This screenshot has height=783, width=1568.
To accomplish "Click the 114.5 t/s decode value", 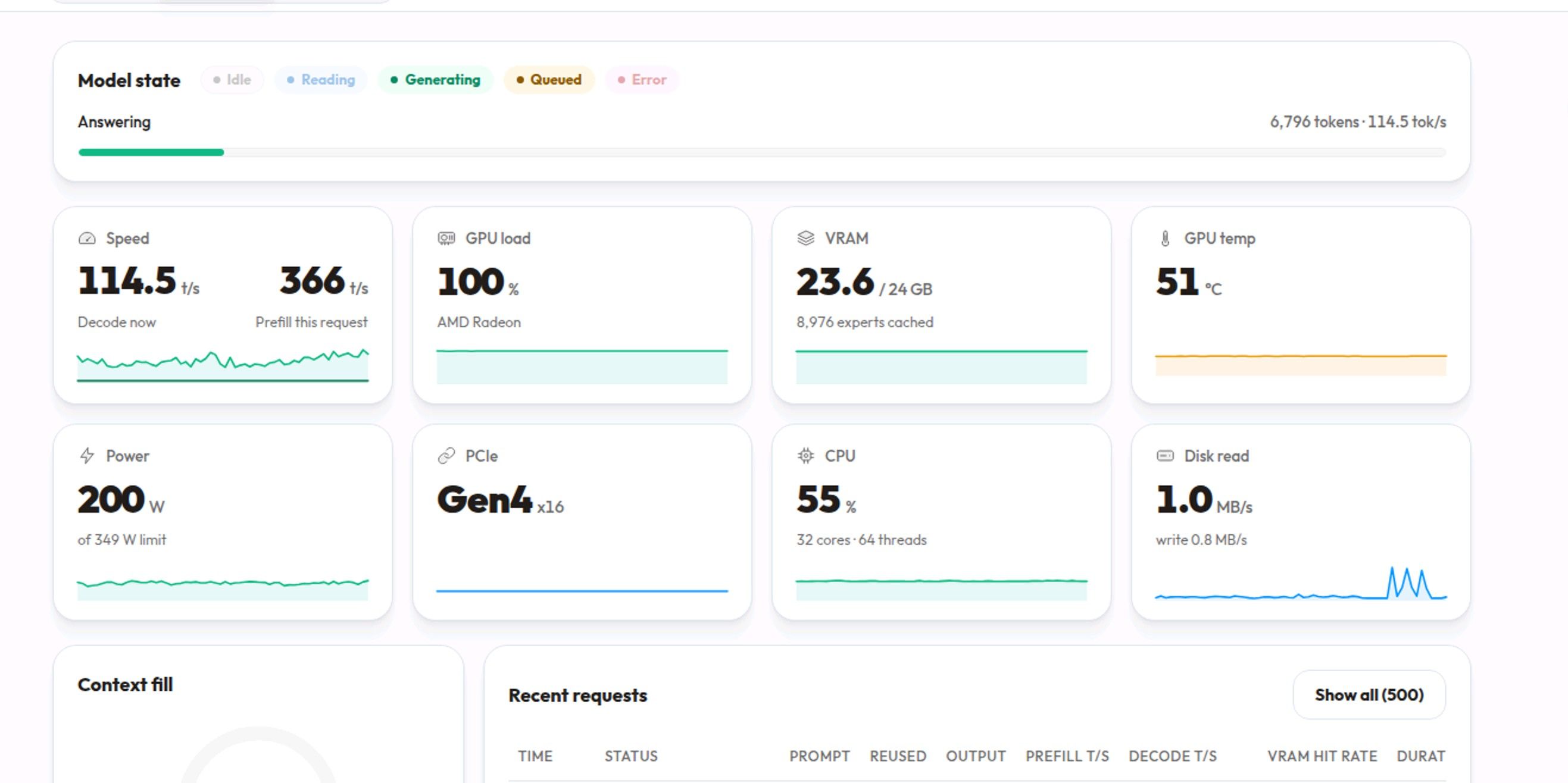I will point(139,281).
